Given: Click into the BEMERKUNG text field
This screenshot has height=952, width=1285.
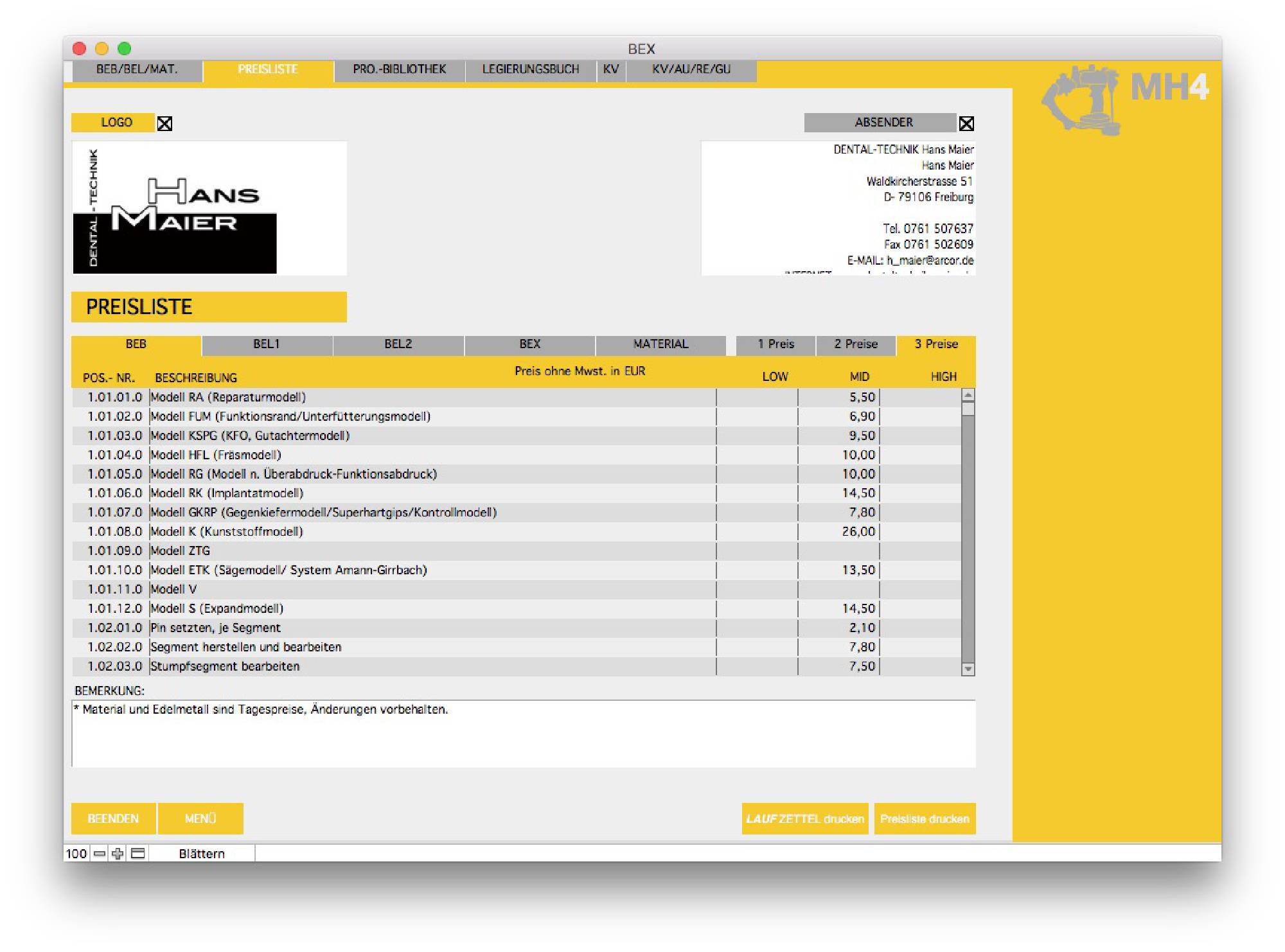Looking at the screenshot, I should (523, 736).
